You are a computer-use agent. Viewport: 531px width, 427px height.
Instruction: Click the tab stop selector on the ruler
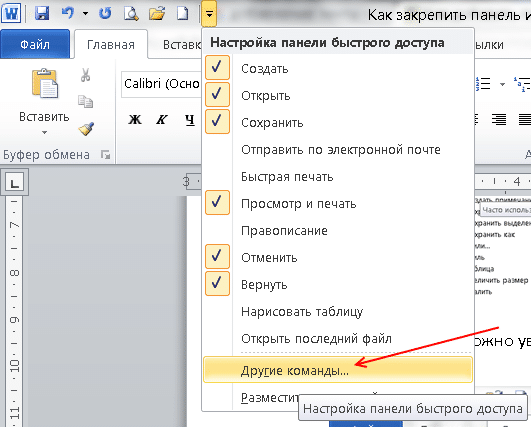(14, 183)
